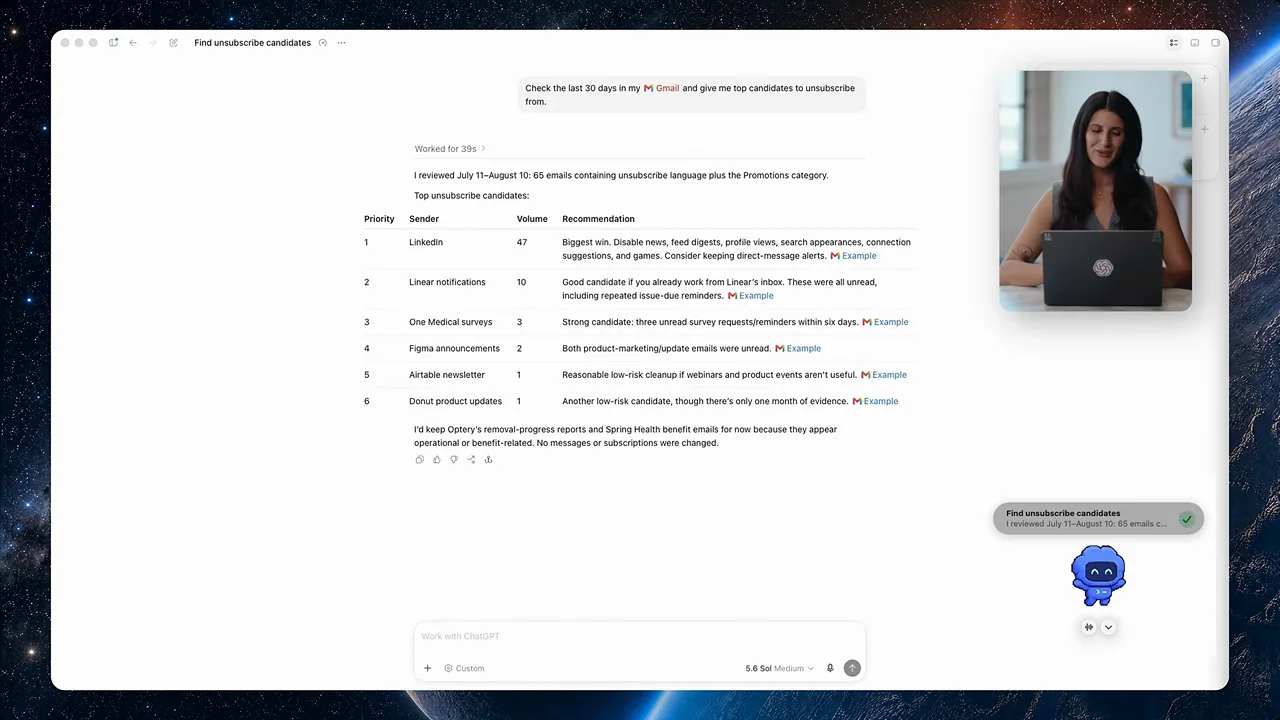Click the anchor-shaped icon under the response
1280x720 pixels.
pyautogui.click(x=488, y=460)
